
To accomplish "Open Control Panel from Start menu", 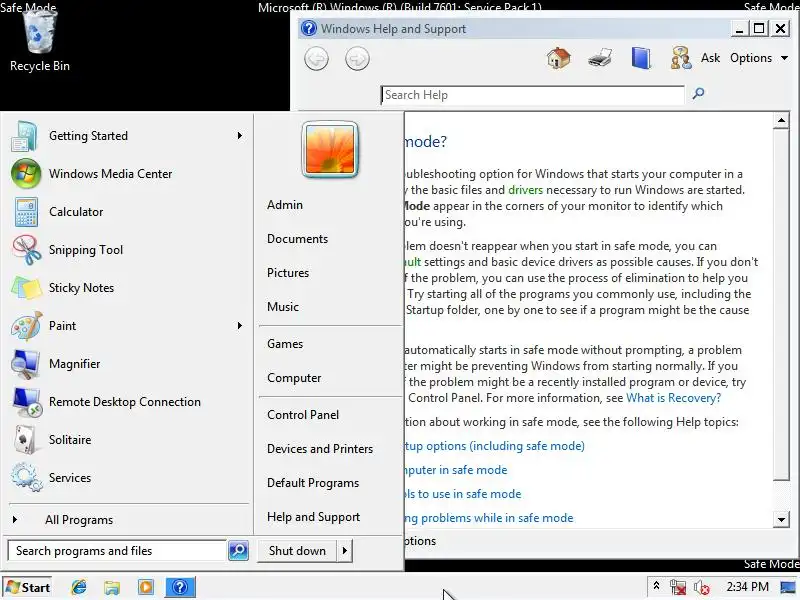I will pyautogui.click(x=303, y=415).
